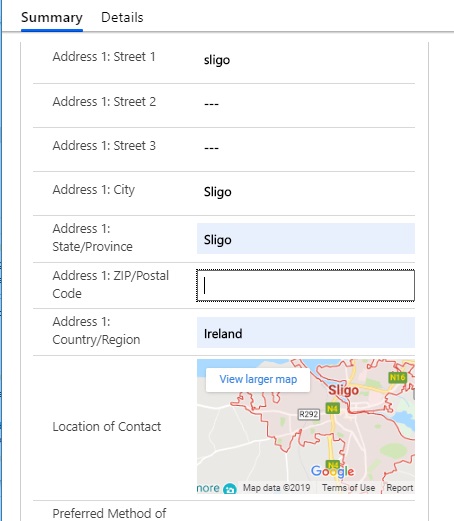Click the Address 1: Street 3 label

(x=104, y=146)
